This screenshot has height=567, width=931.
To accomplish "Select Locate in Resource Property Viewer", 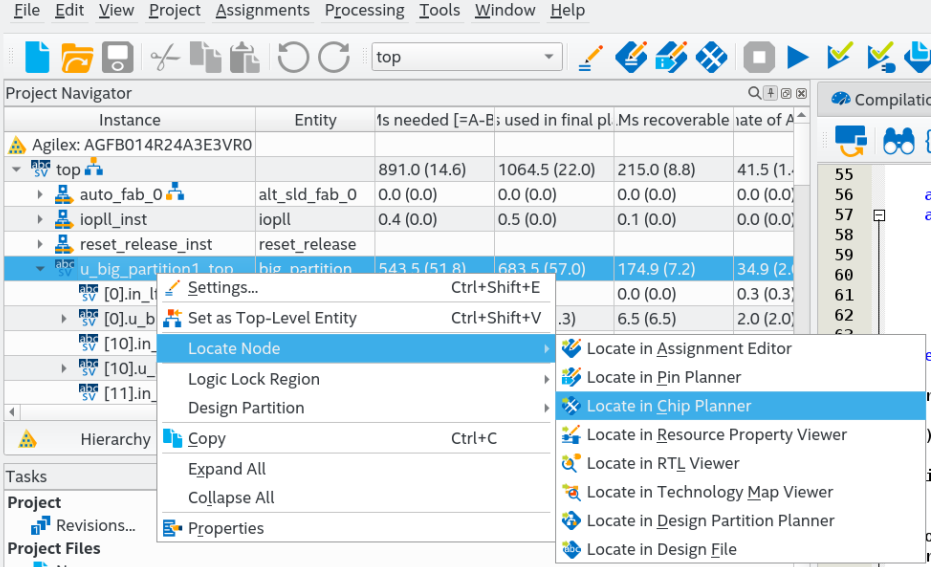I will (741, 435).
